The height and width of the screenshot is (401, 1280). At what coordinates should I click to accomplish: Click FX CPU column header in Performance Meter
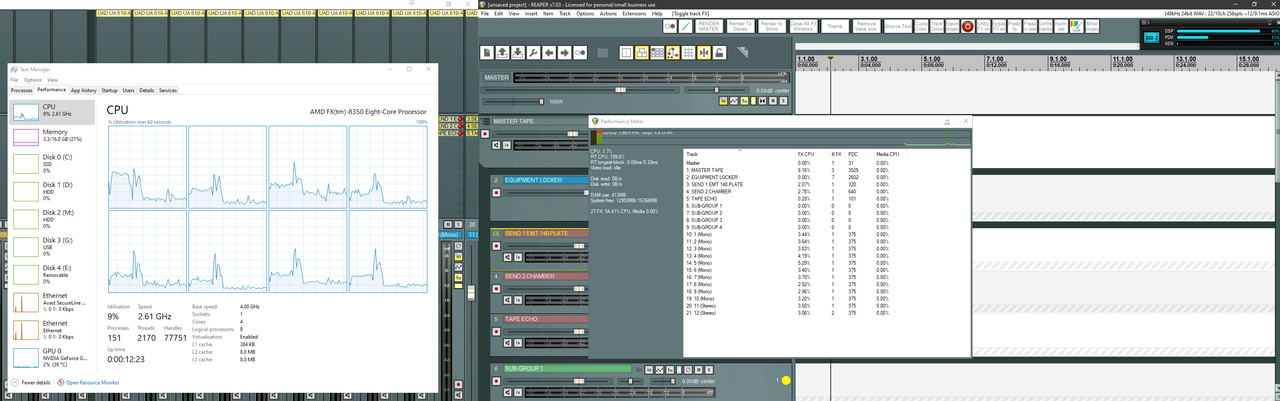click(806, 154)
